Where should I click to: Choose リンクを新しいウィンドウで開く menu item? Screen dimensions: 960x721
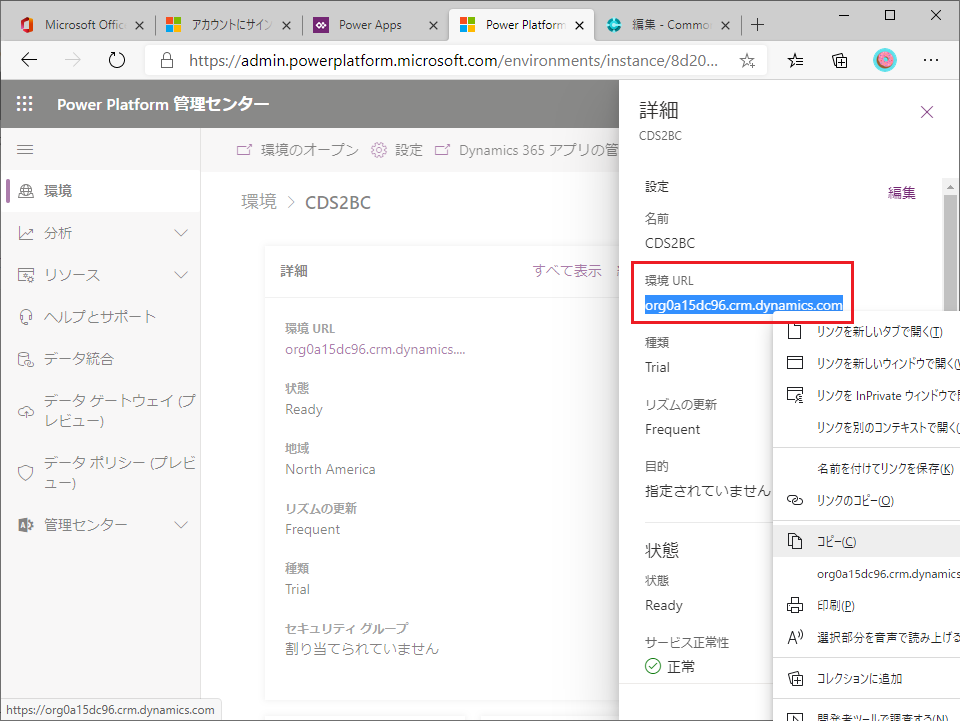pyautogui.click(x=867, y=364)
